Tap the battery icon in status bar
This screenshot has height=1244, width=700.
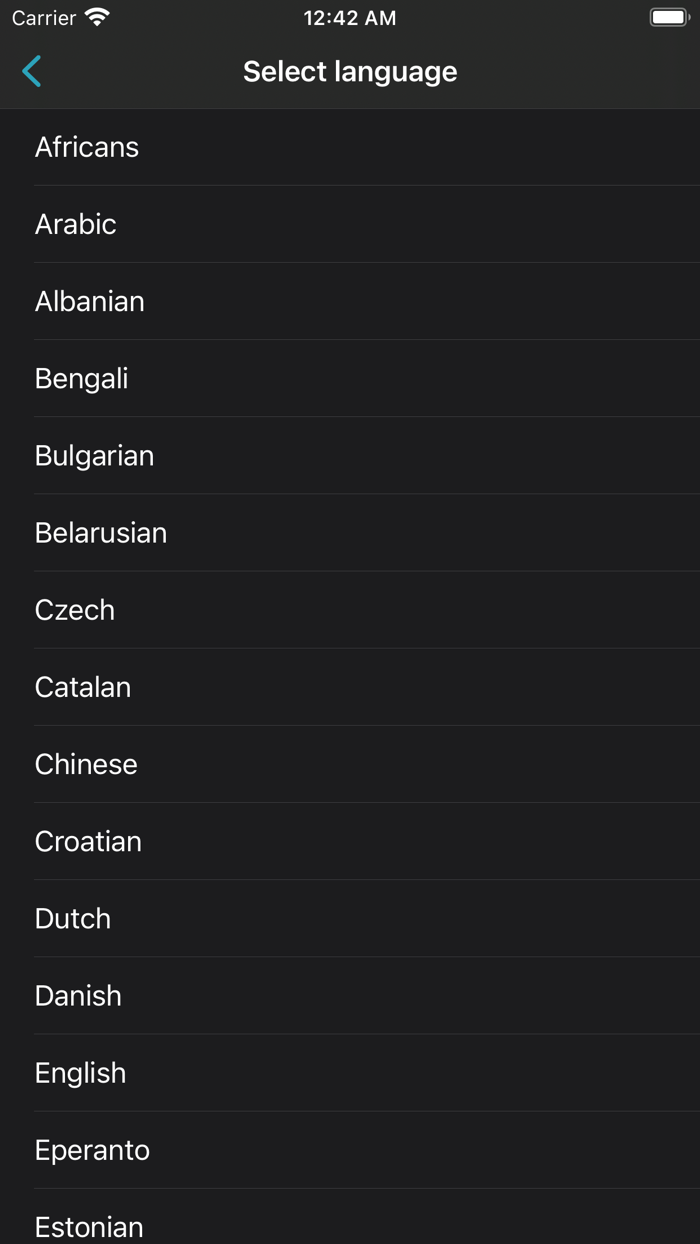(669, 18)
